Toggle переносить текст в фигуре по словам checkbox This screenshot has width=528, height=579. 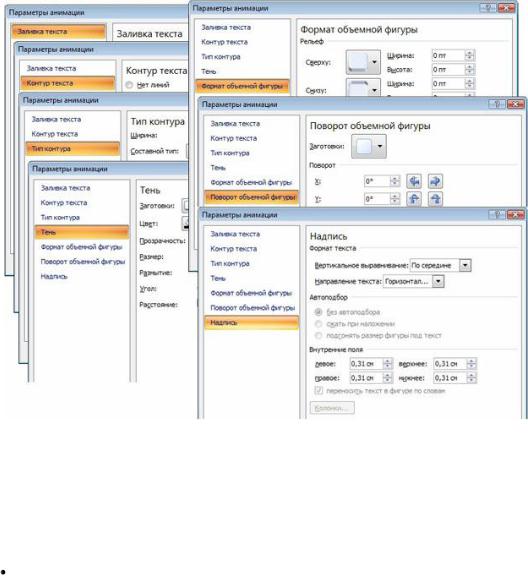tap(319, 390)
